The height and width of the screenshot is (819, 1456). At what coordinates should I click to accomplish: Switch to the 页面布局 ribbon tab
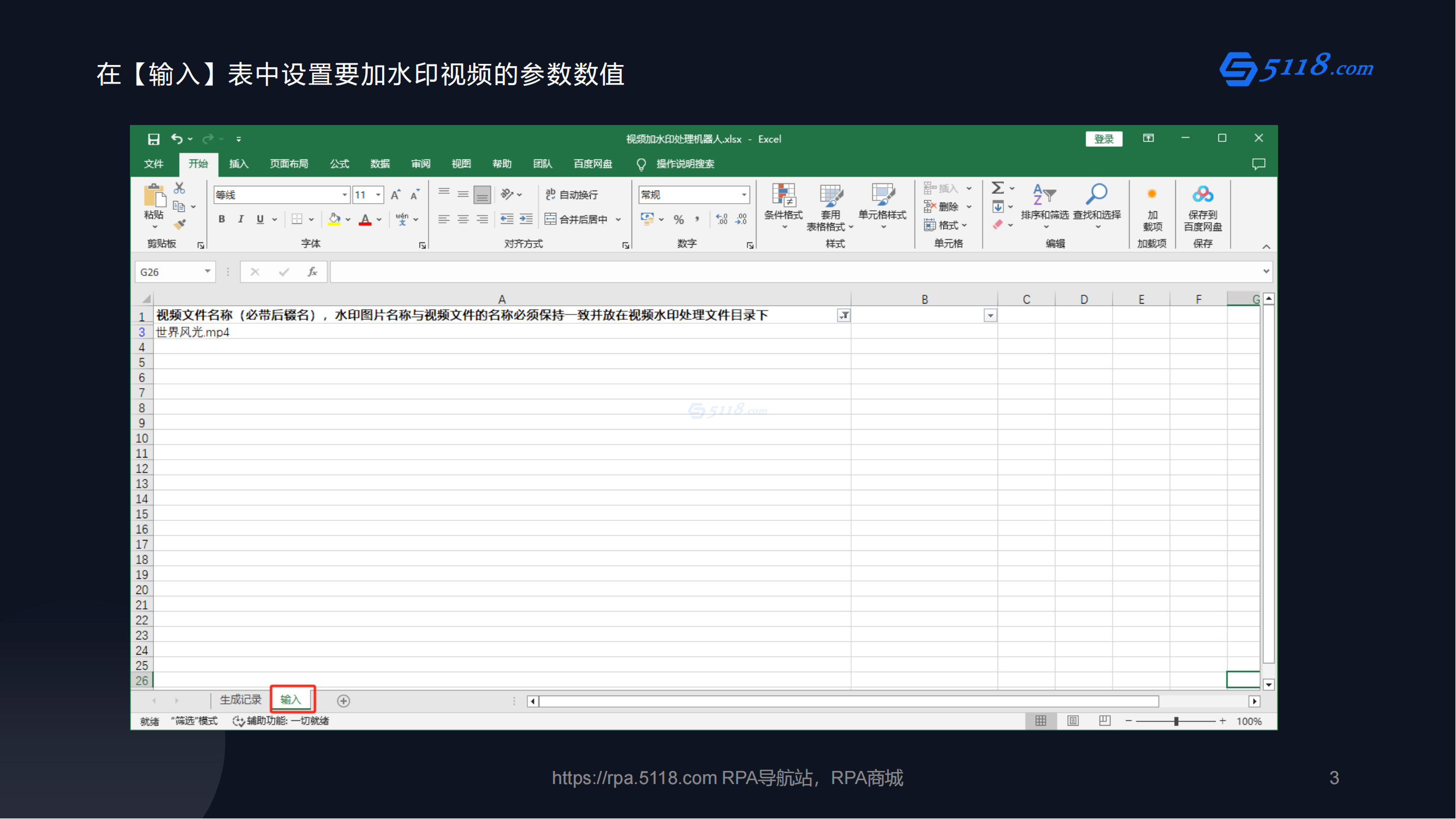click(289, 164)
